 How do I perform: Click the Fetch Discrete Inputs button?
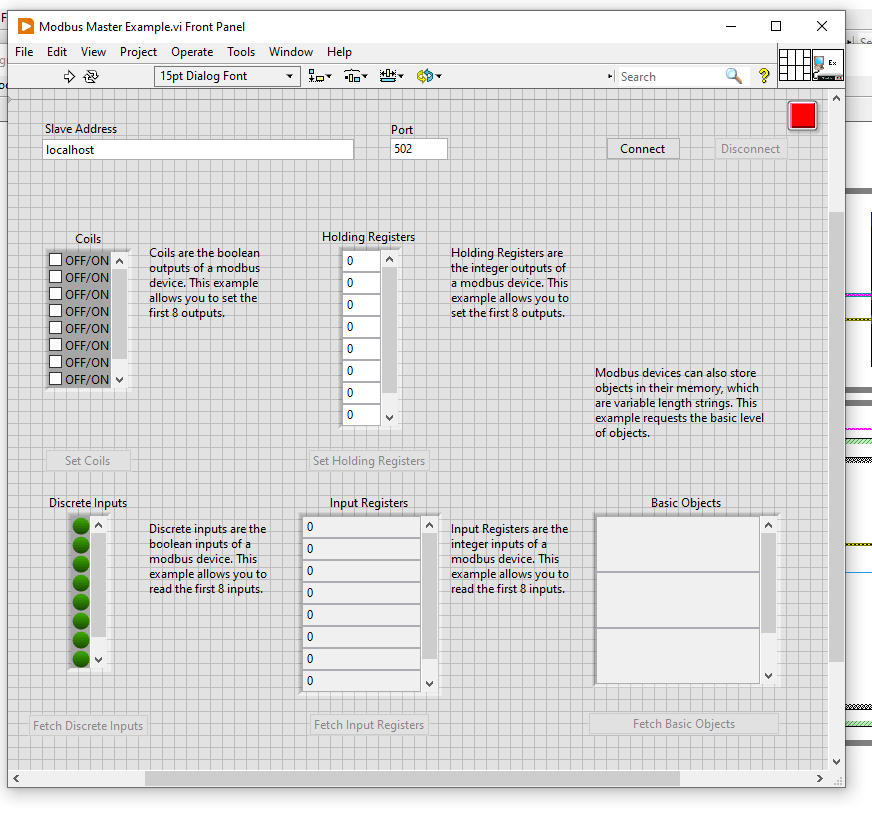tap(88, 726)
